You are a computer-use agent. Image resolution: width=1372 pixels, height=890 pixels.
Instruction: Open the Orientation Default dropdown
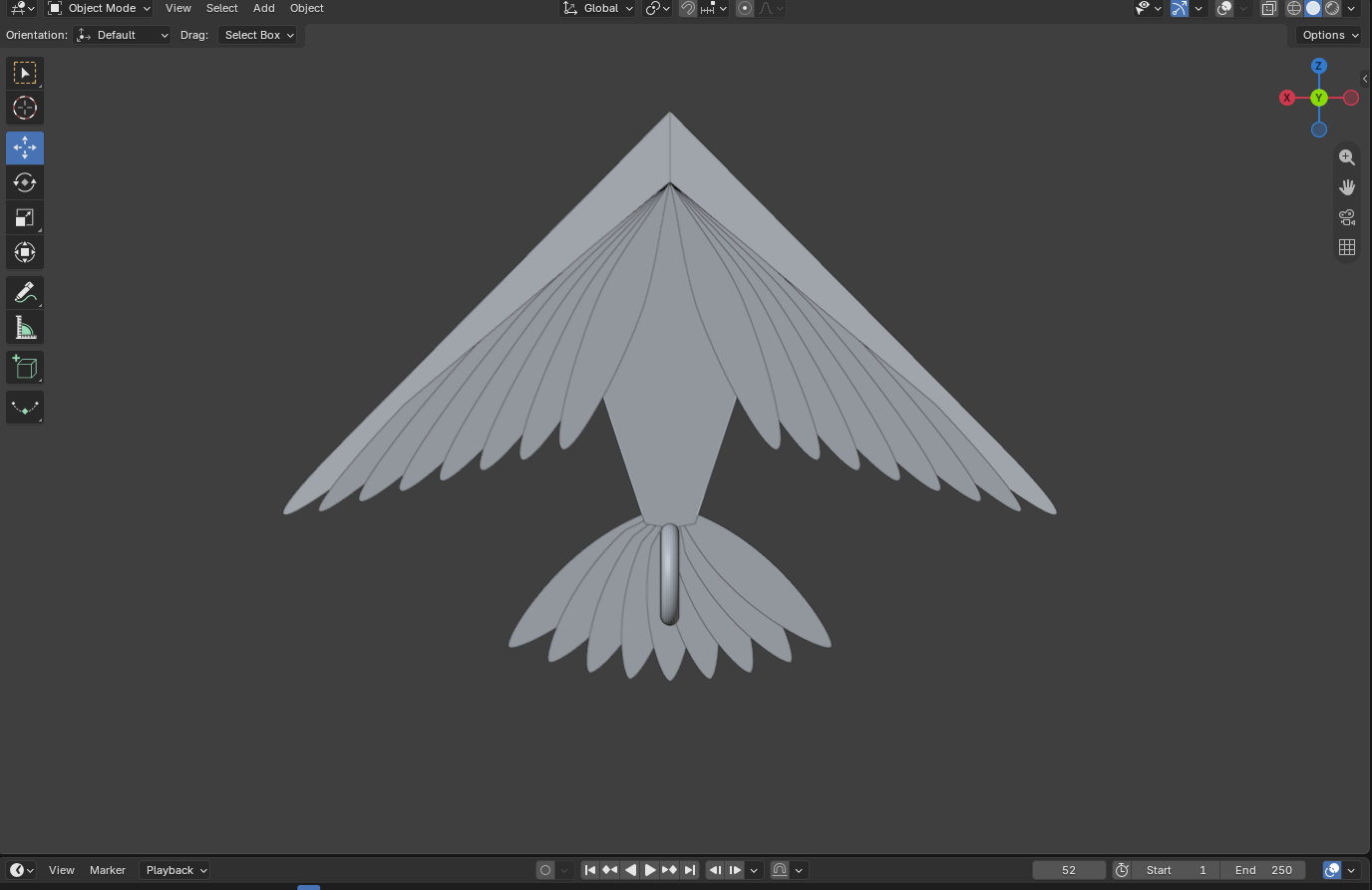point(123,35)
